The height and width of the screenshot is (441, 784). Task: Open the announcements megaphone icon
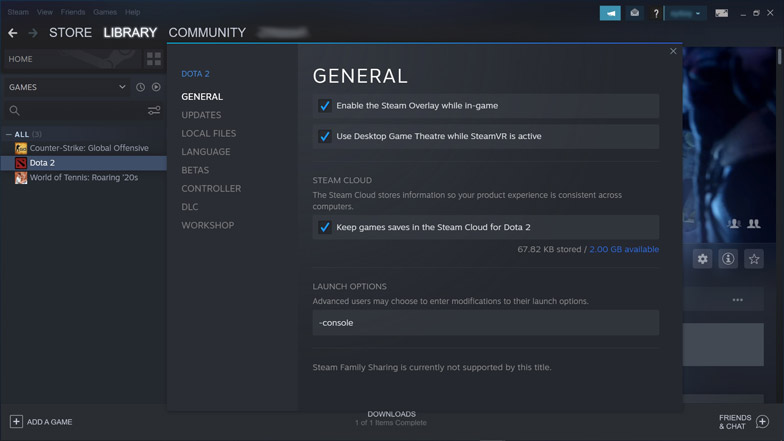(x=610, y=14)
